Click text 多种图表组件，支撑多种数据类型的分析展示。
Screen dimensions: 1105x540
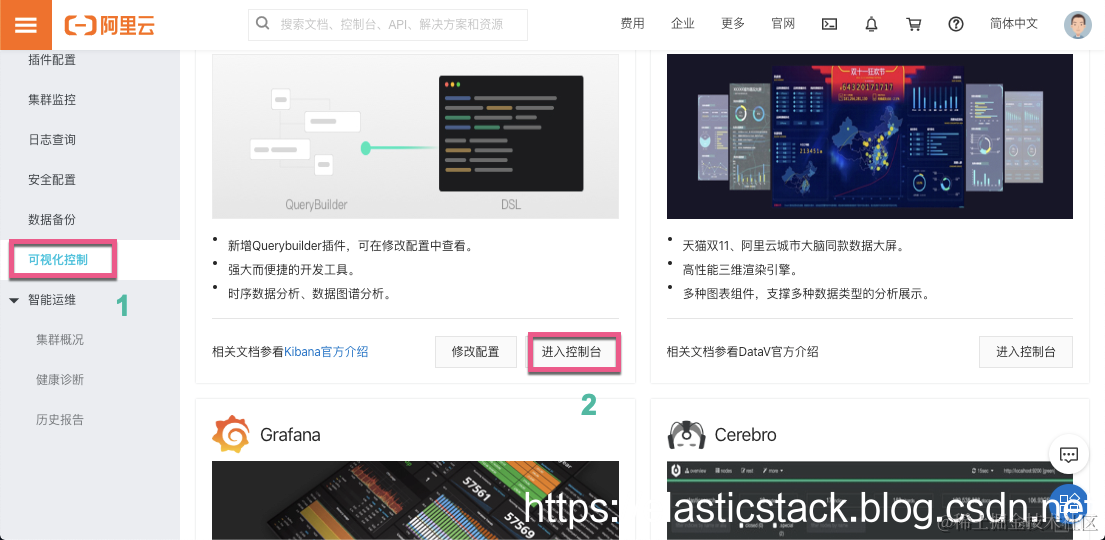click(x=806, y=294)
